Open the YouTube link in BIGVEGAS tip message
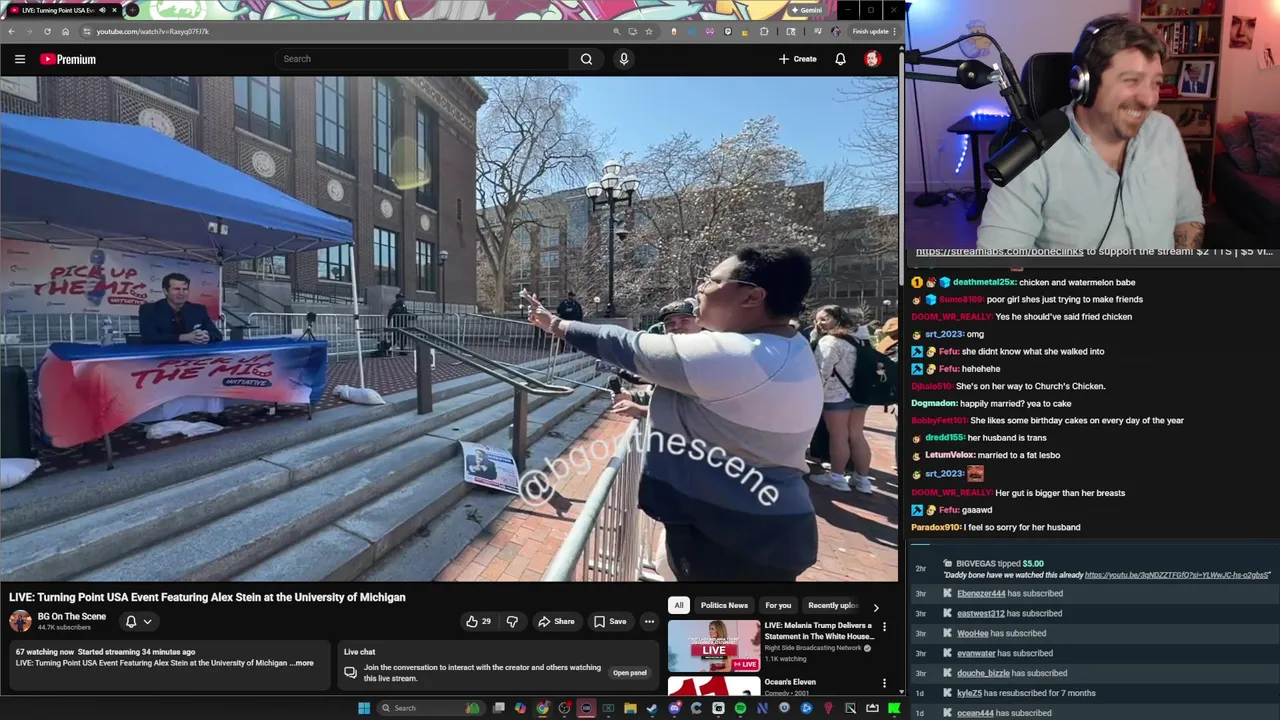The width and height of the screenshot is (1280, 720). pyautogui.click(x=1177, y=575)
